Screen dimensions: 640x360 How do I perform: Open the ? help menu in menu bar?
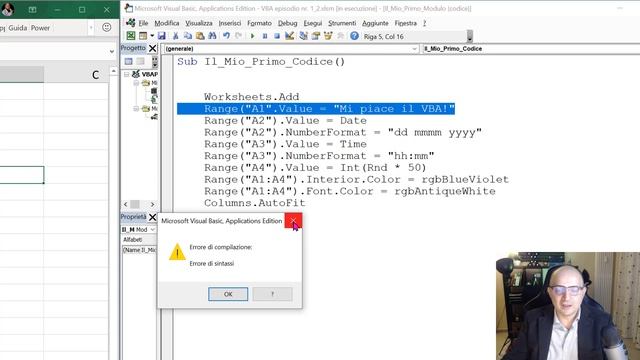(x=424, y=23)
